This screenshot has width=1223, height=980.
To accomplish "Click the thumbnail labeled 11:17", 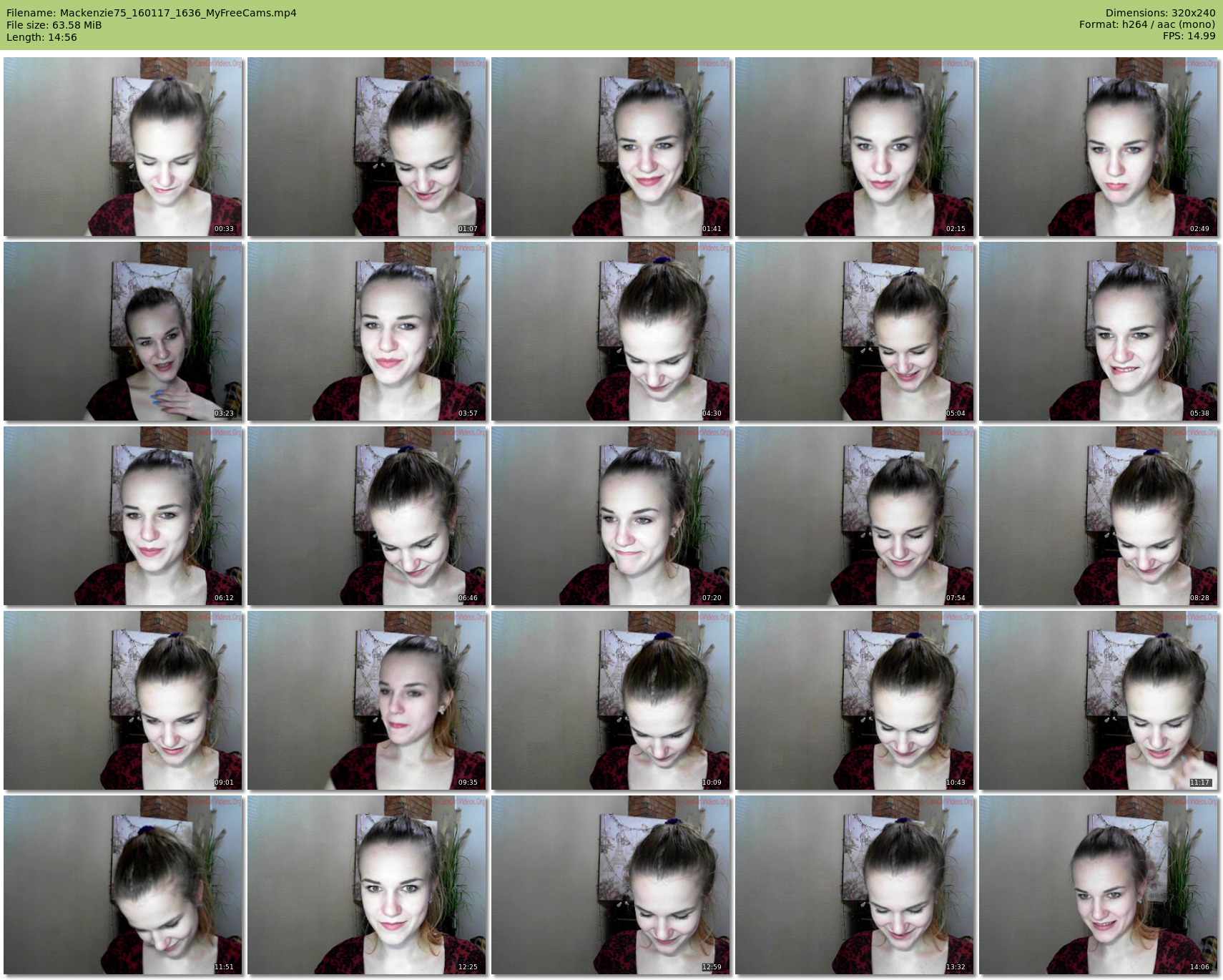I will 1099,700.
